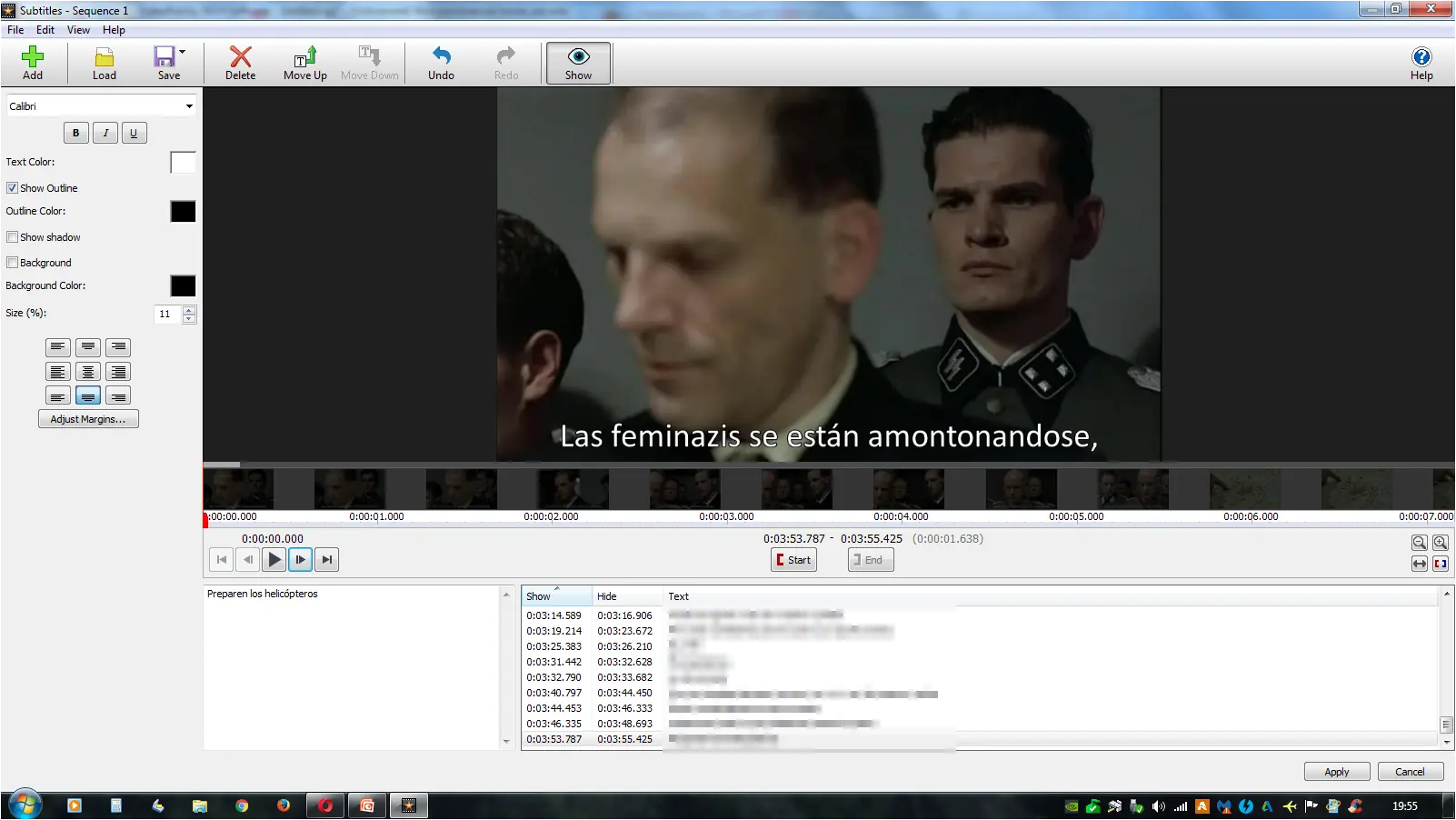This screenshot has width=1456, height=820.
Task: Move the subtitle up
Action: pos(304,63)
